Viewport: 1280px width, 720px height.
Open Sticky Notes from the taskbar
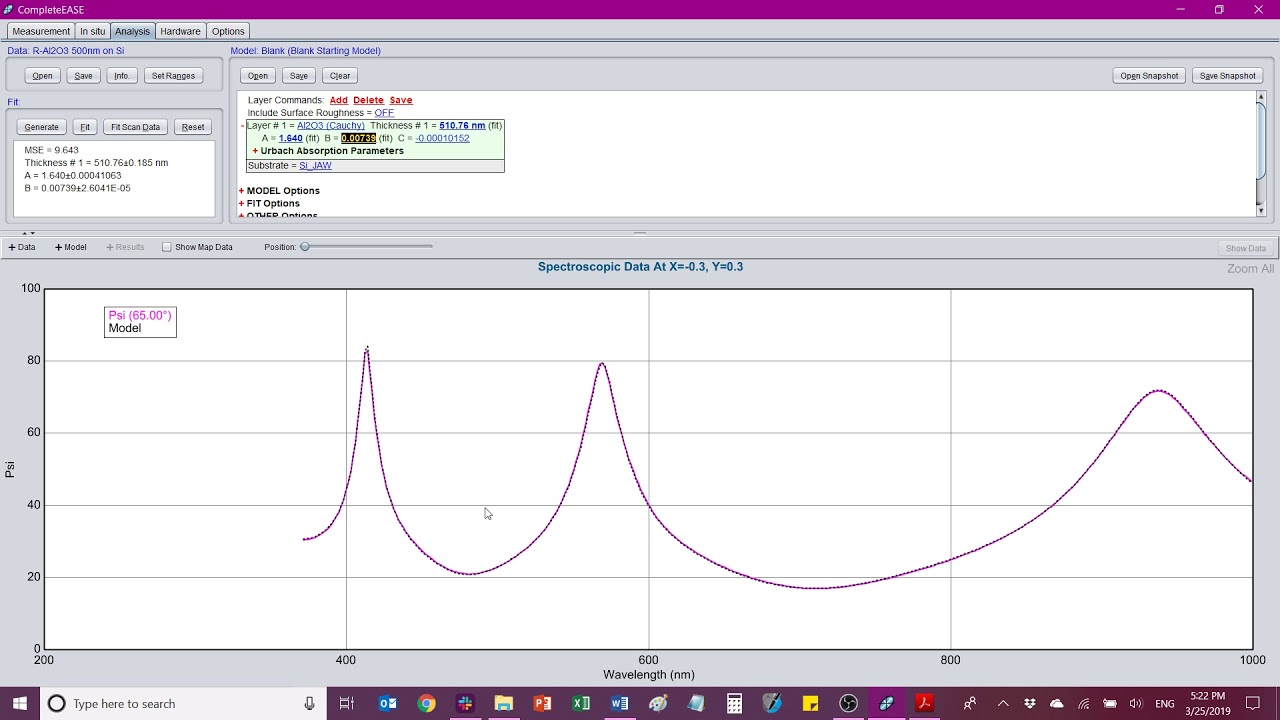point(810,704)
